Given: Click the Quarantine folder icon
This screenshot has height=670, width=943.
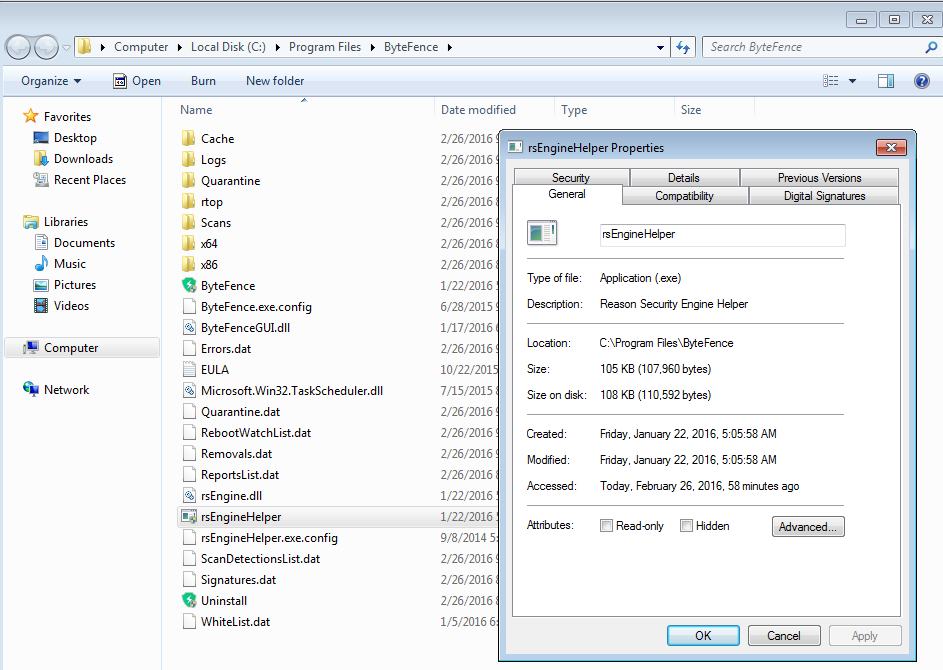Looking at the screenshot, I should (189, 180).
